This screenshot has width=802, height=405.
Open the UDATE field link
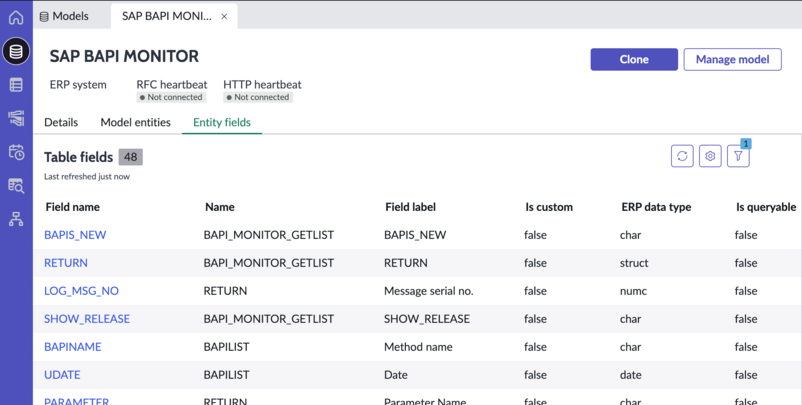click(62, 375)
